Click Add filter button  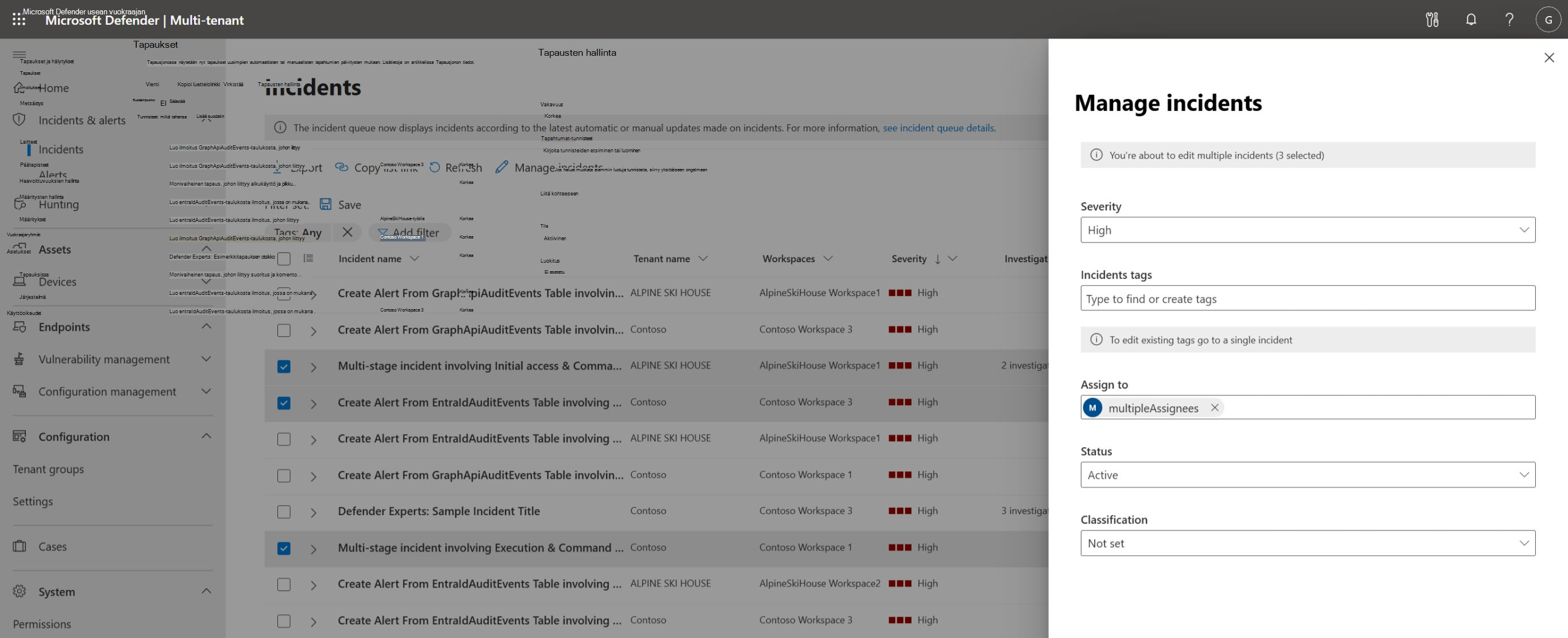click(409, 232)
